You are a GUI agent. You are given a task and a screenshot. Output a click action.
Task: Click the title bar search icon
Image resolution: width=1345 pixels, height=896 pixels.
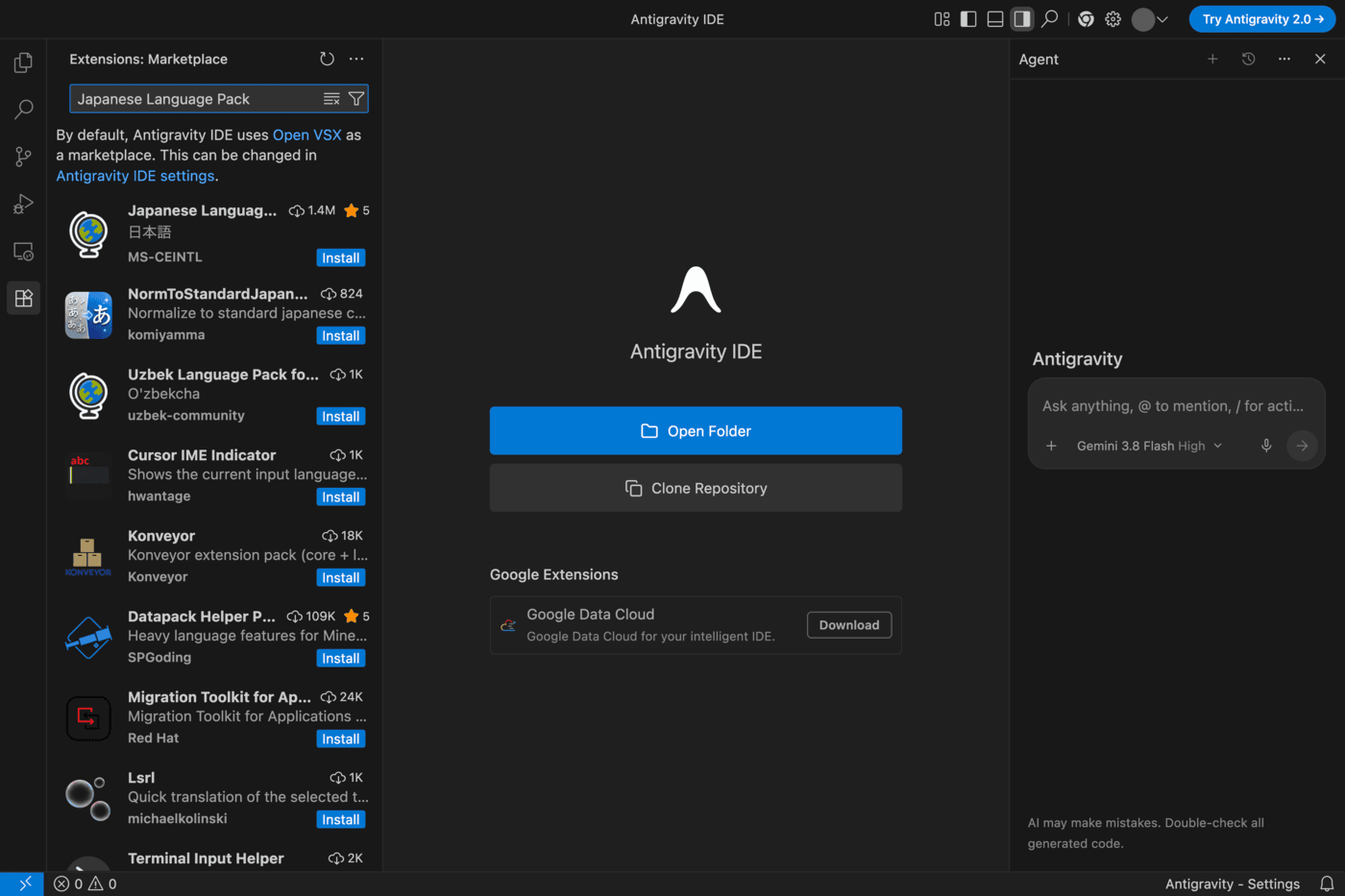1050,19
